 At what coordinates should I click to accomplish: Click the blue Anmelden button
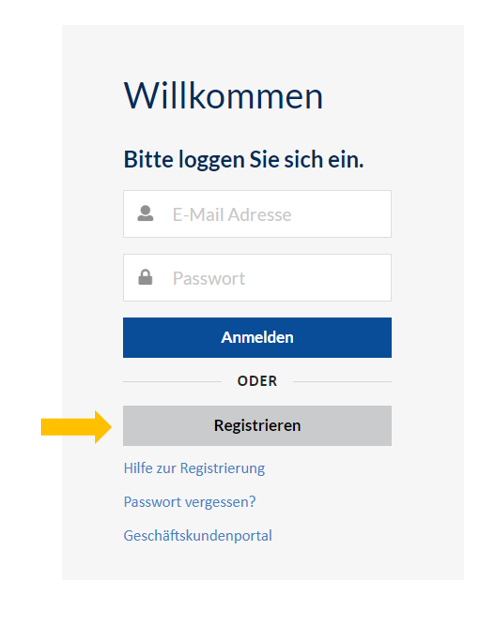(257, 338)
